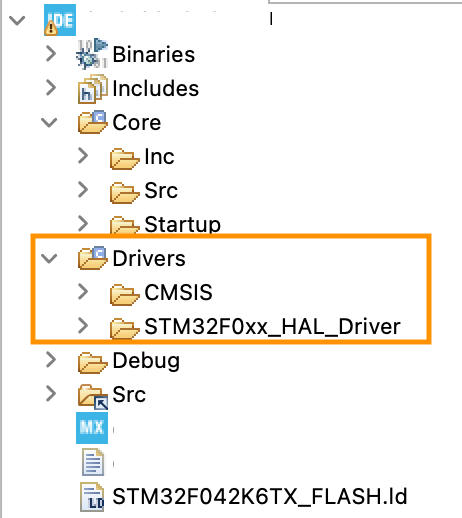Viewport: 462px width, 518px height.
Task: Expand the STM32F0xx_HAL_Driver folder
Action: tap(83, 326)
